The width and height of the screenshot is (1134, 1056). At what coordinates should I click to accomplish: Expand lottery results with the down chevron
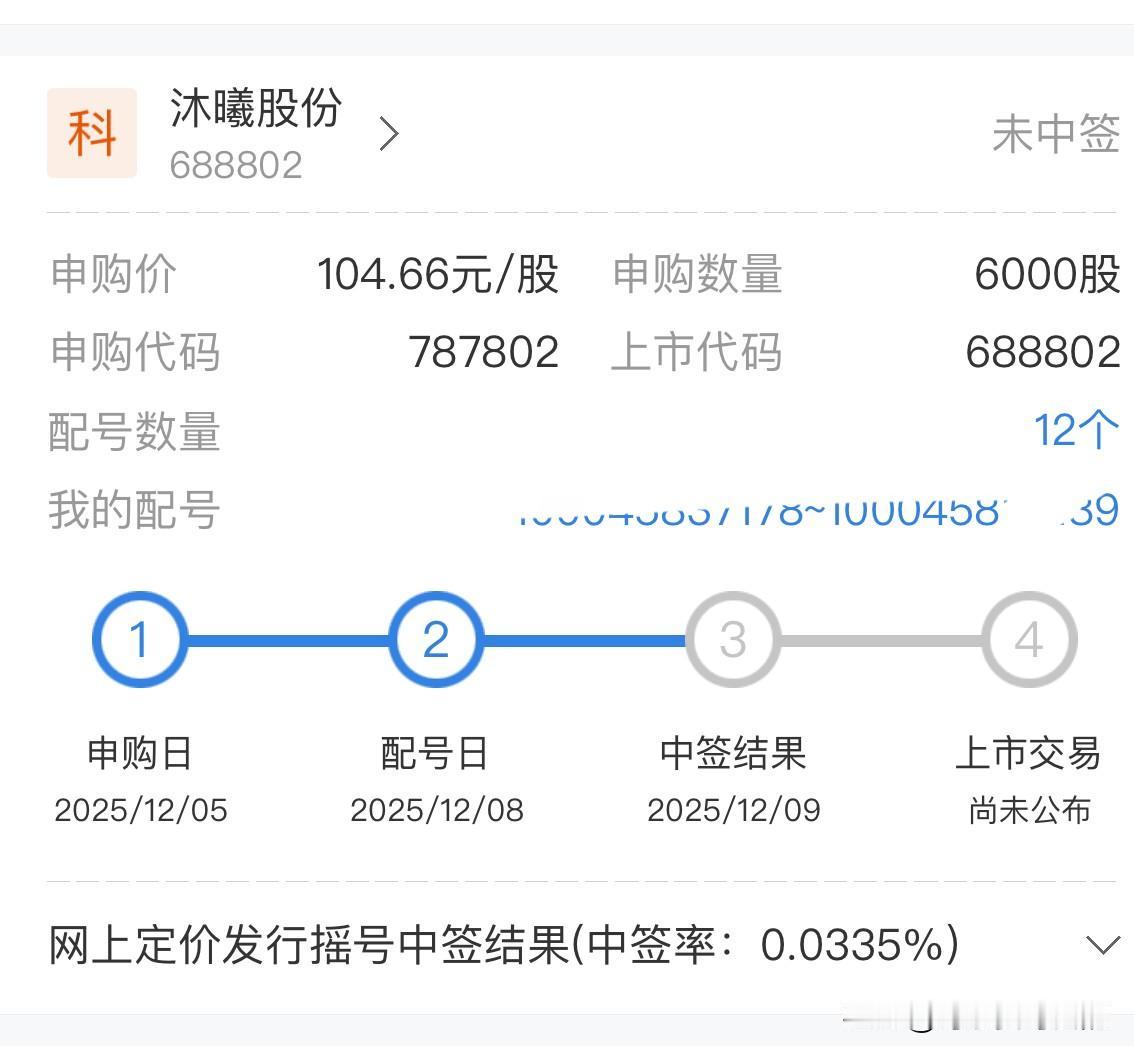point(1103,945)
